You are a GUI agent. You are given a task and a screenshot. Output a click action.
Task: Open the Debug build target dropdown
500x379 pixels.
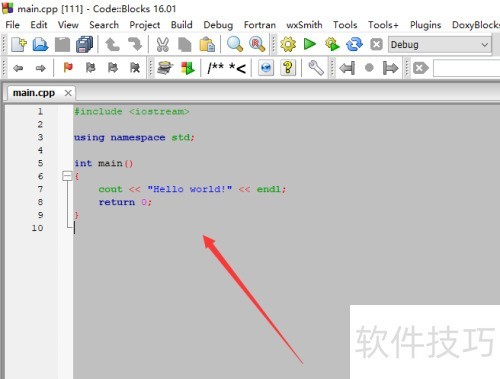pyautogui.click(x=439, y=44)
